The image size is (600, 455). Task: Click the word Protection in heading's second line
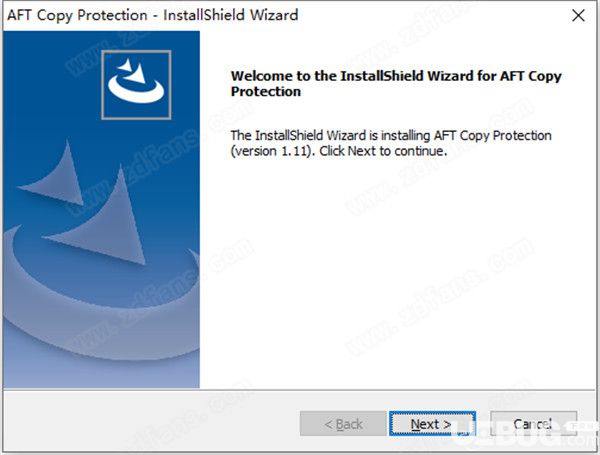(266, 91)
